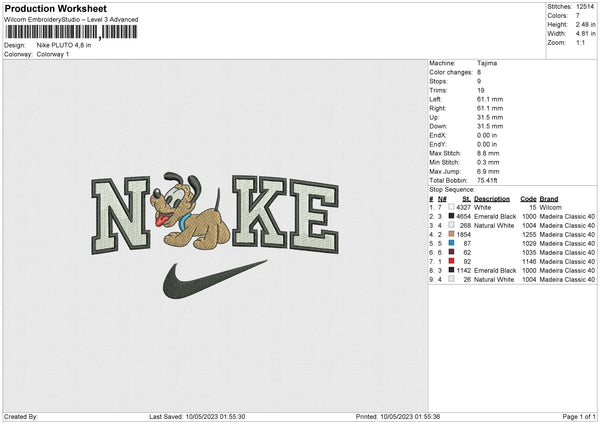The height and width of the screenshot is (424, 600).
Task: Click the Last Saved timestamp 10/05/2023 01:55:30
Action: pos(215,417)
